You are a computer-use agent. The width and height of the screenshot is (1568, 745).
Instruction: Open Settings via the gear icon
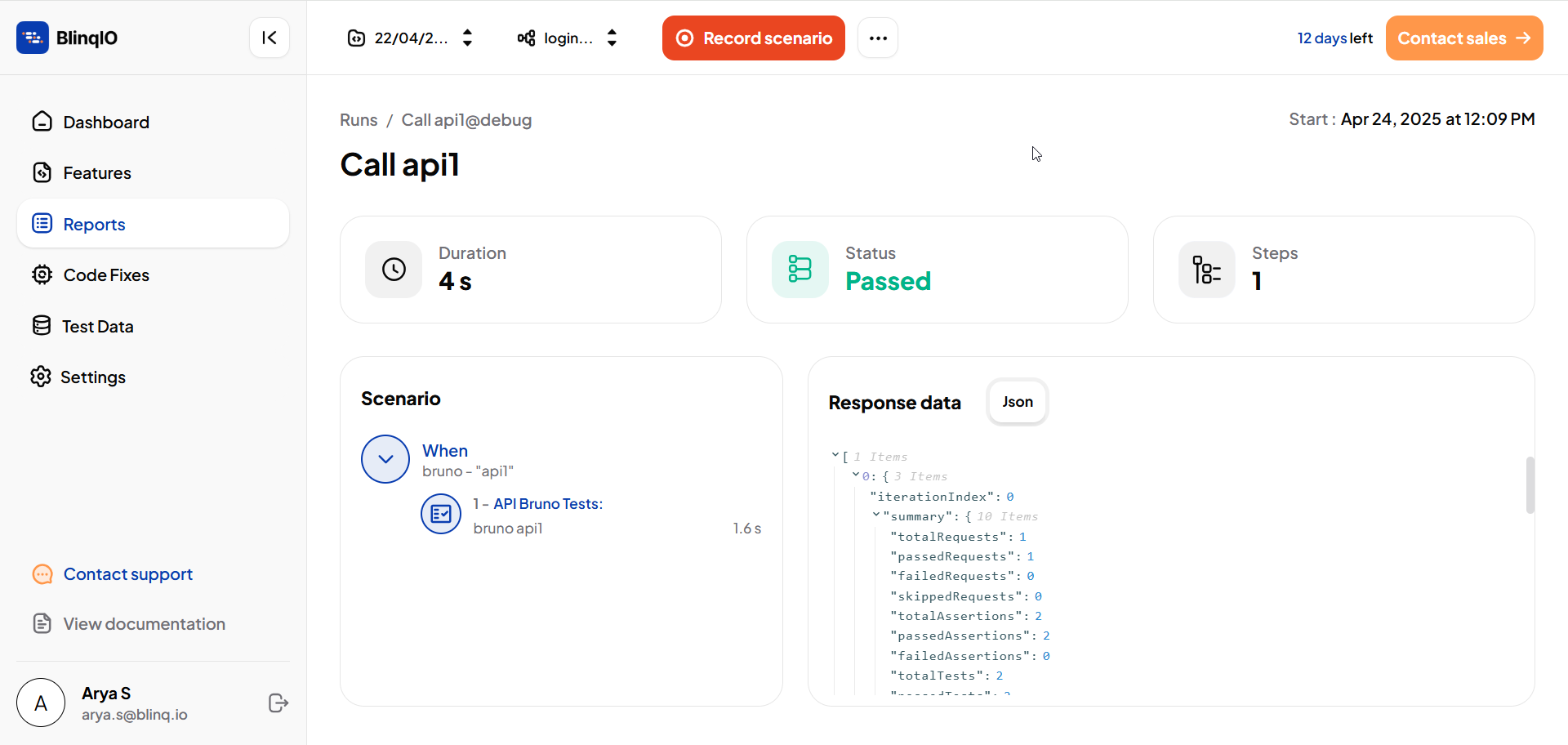[40, 377]
